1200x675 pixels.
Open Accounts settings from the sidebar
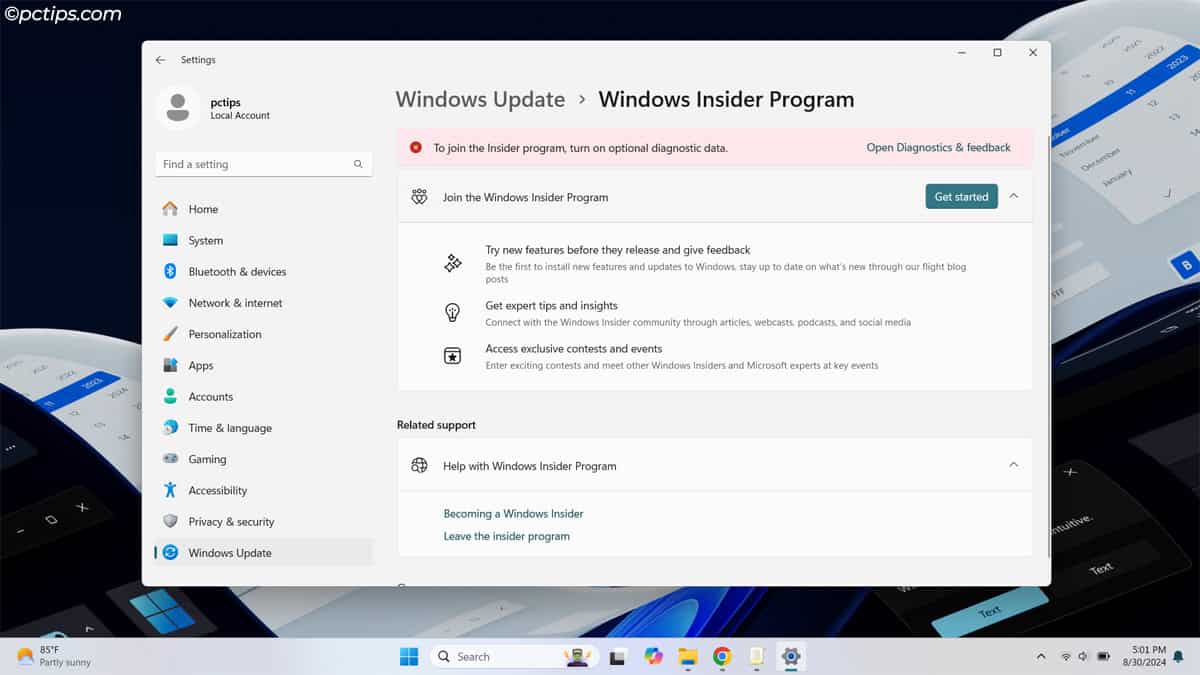pos(211,396)
